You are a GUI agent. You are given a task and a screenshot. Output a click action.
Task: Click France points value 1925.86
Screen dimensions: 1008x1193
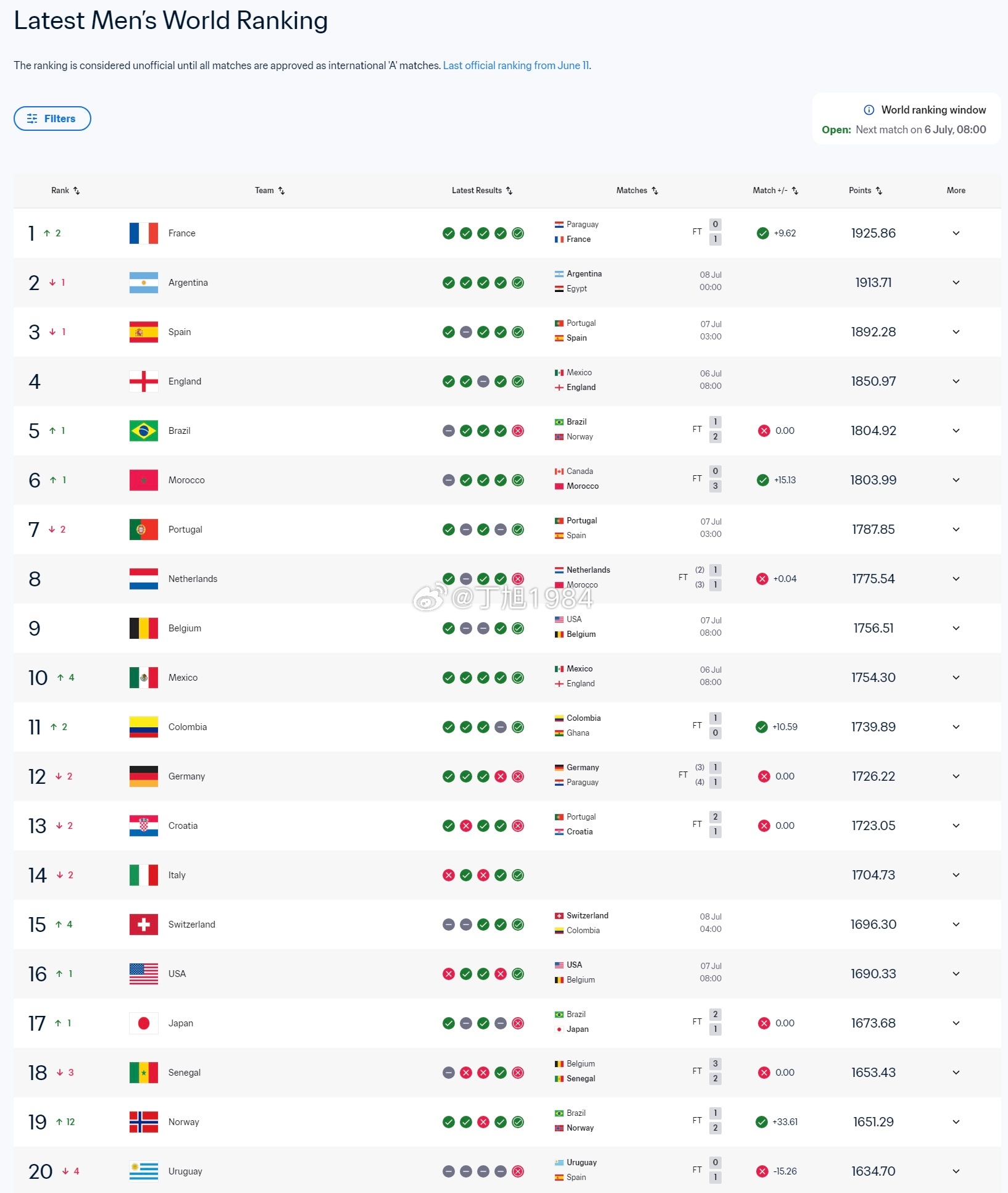tap(873, 233)
